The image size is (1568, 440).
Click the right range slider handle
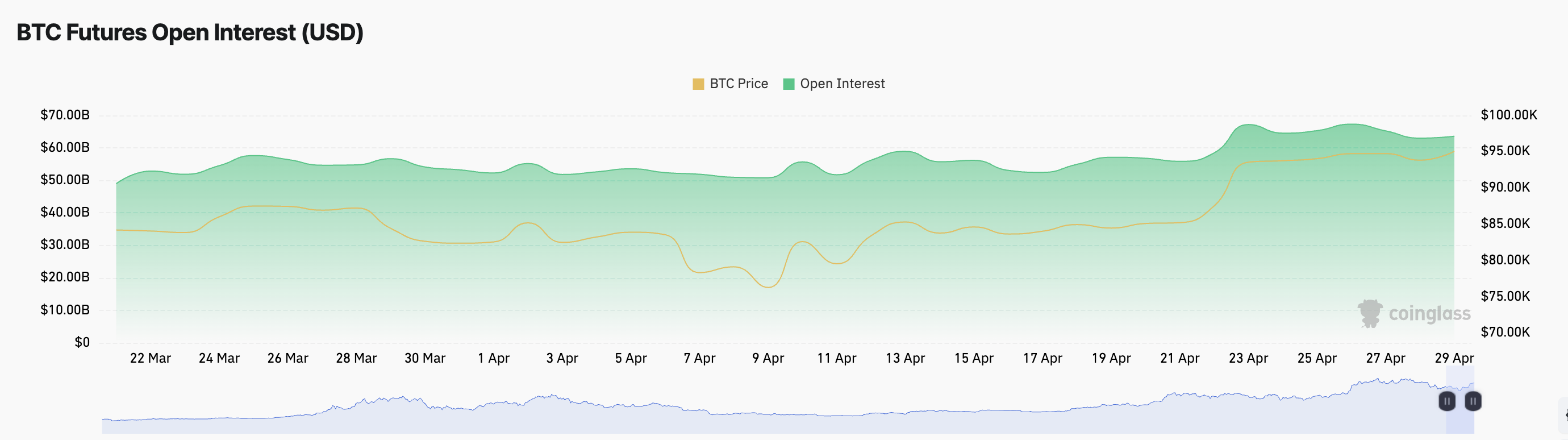[x=1473, y=401]
